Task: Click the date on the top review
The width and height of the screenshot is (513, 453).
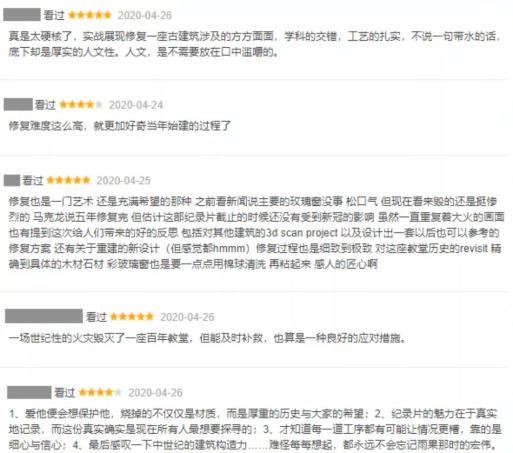Action: coord(145,15)
